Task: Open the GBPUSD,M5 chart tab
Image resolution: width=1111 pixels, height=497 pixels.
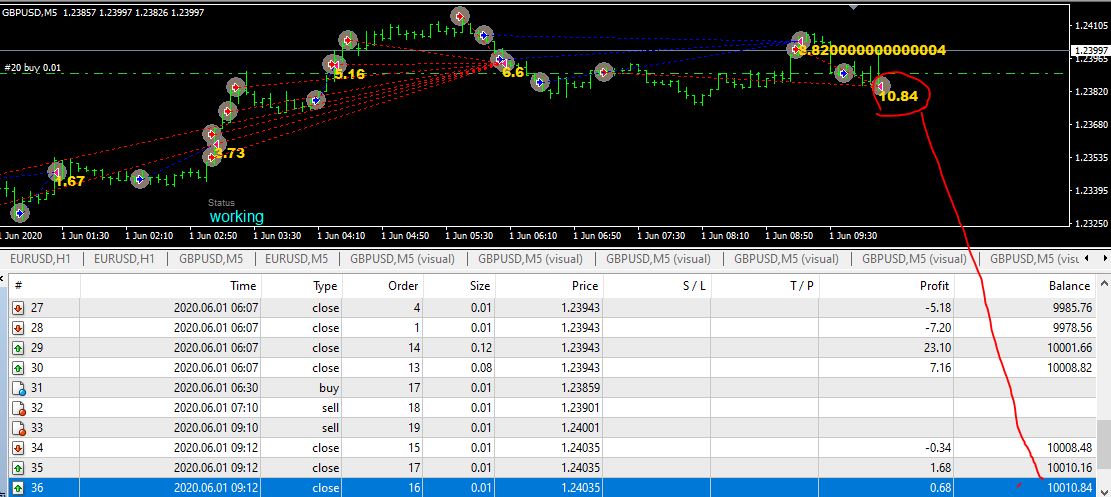Action: [211, 259]
